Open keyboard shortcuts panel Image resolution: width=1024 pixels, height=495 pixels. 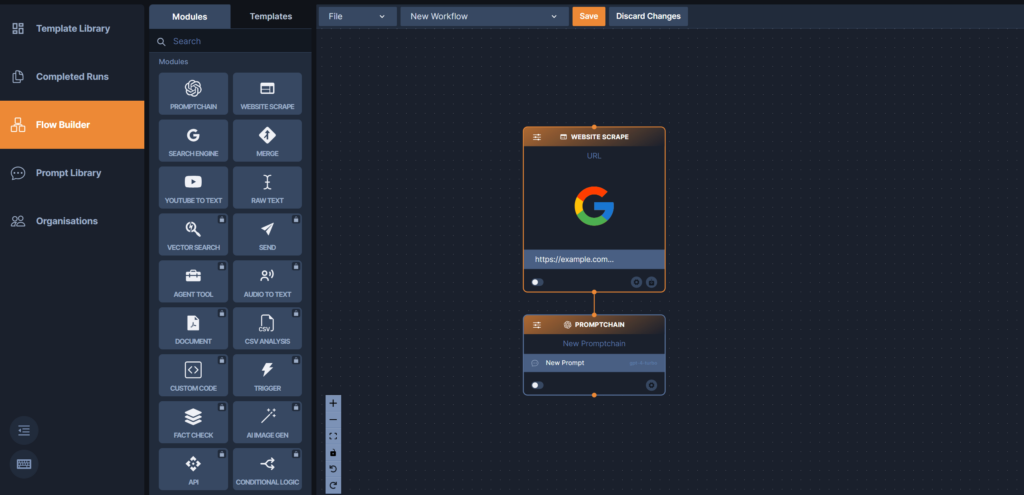(x=24, y=464)
